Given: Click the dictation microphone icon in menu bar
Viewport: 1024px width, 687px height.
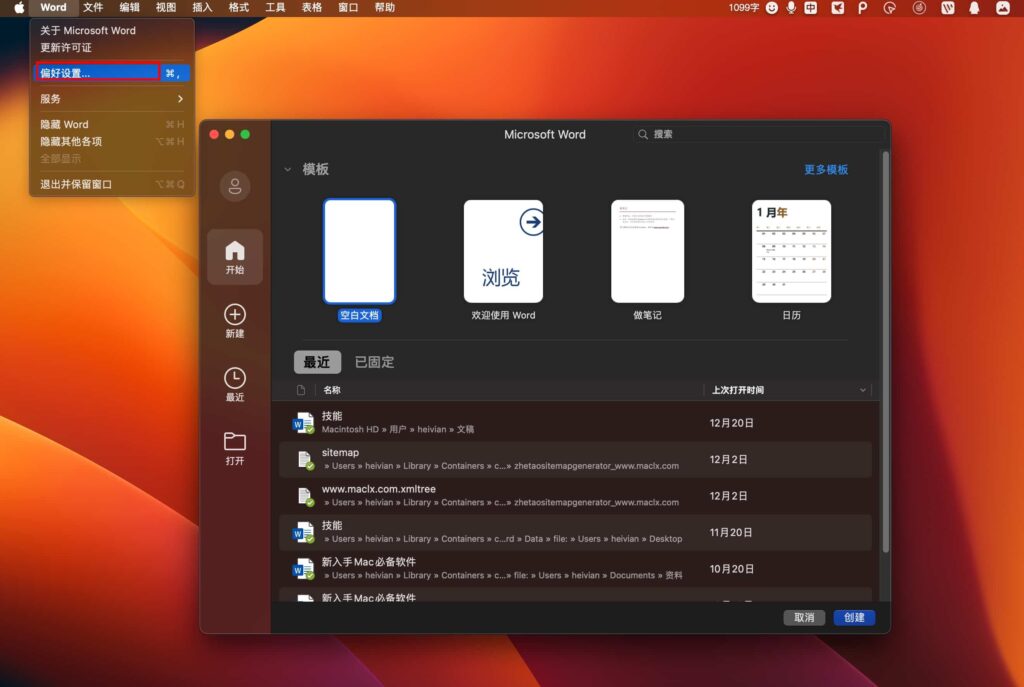Looking at the screenshot, I should pos(790,8).
